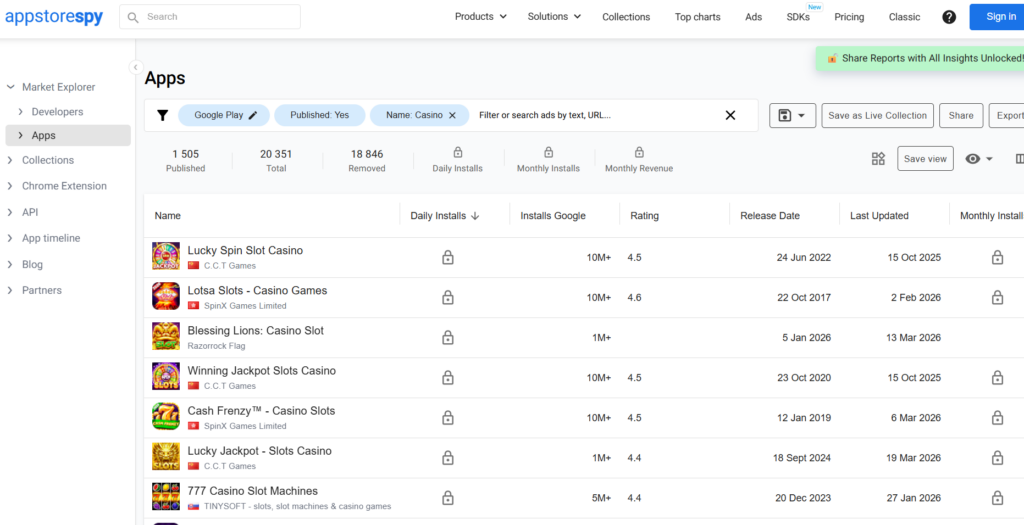This screenshot has height=525, width=1024.
Task: Open developer SpinX Games Limited under Cash Frenzy
Action: (245, 426)
